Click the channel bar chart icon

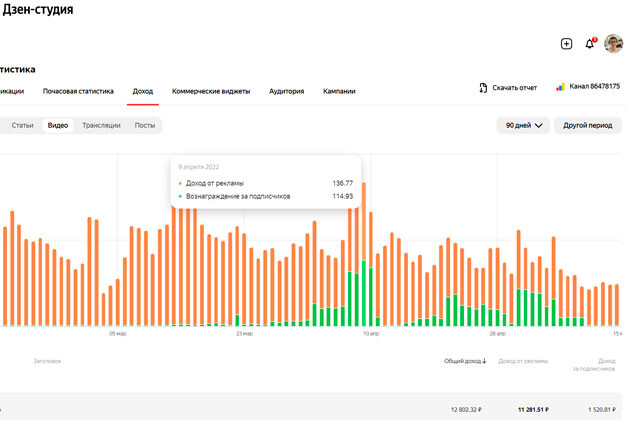coord(561,87)
